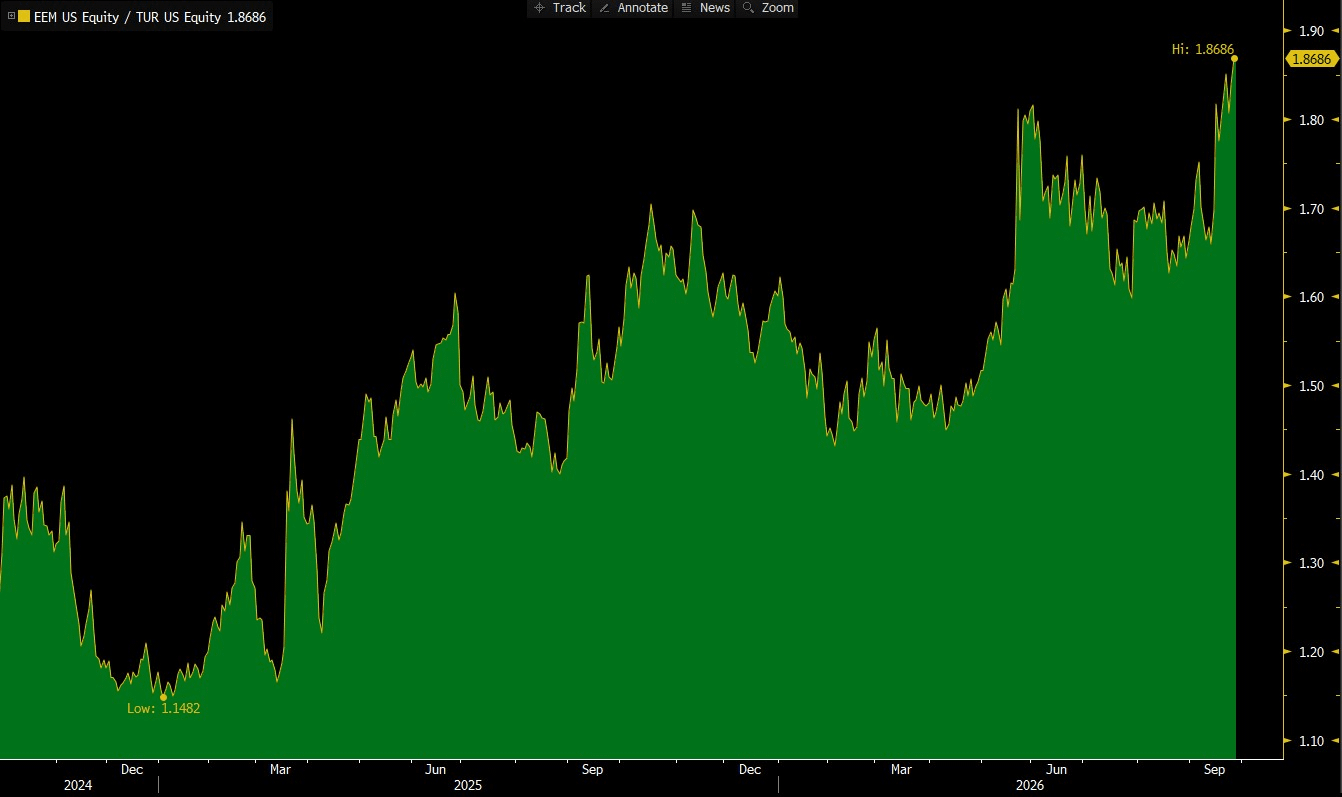Click the 1.10 y-axis tick label

(x=1311, y=741)
